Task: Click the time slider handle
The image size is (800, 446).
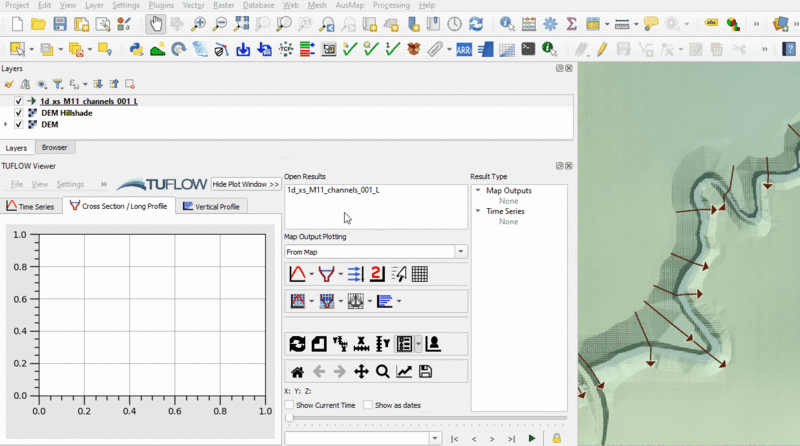Action: click(287, 418)
